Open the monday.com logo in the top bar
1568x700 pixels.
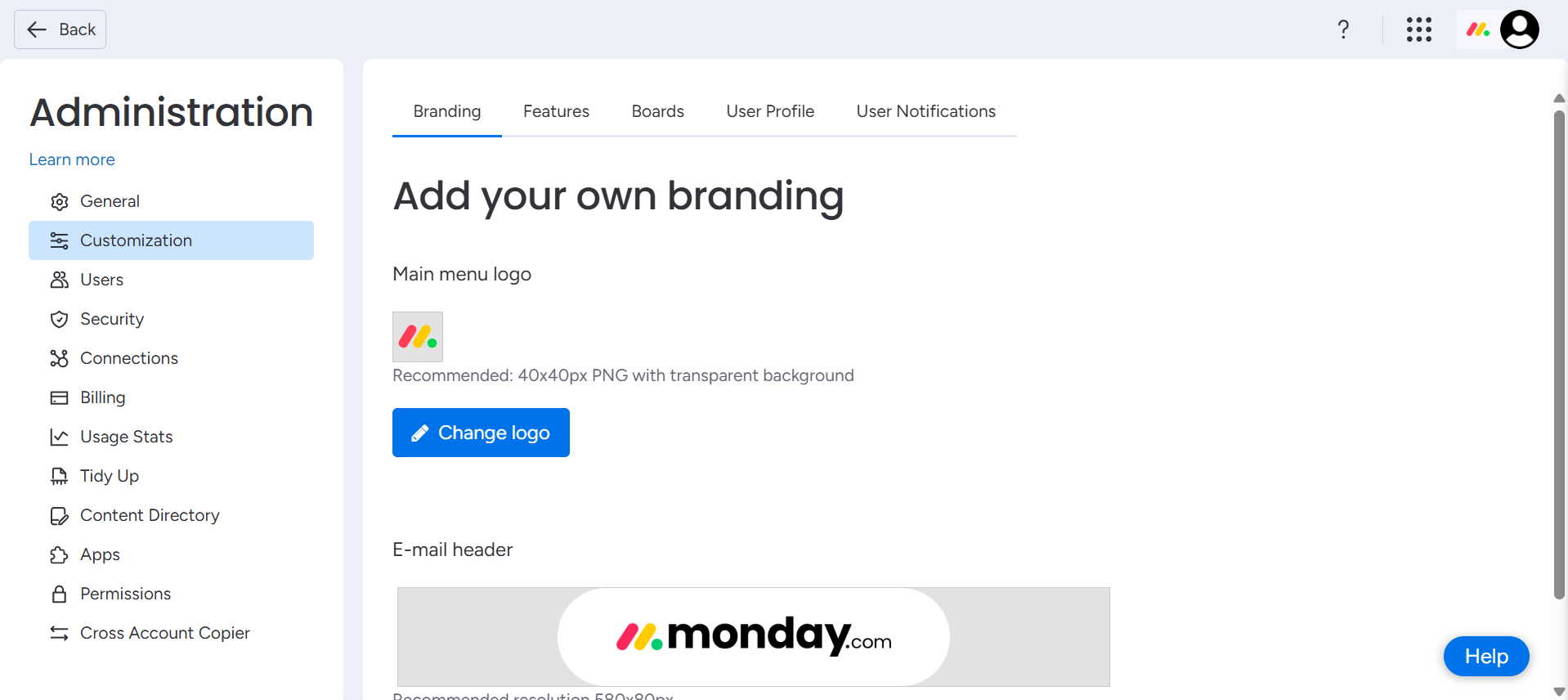[1477, 29]
